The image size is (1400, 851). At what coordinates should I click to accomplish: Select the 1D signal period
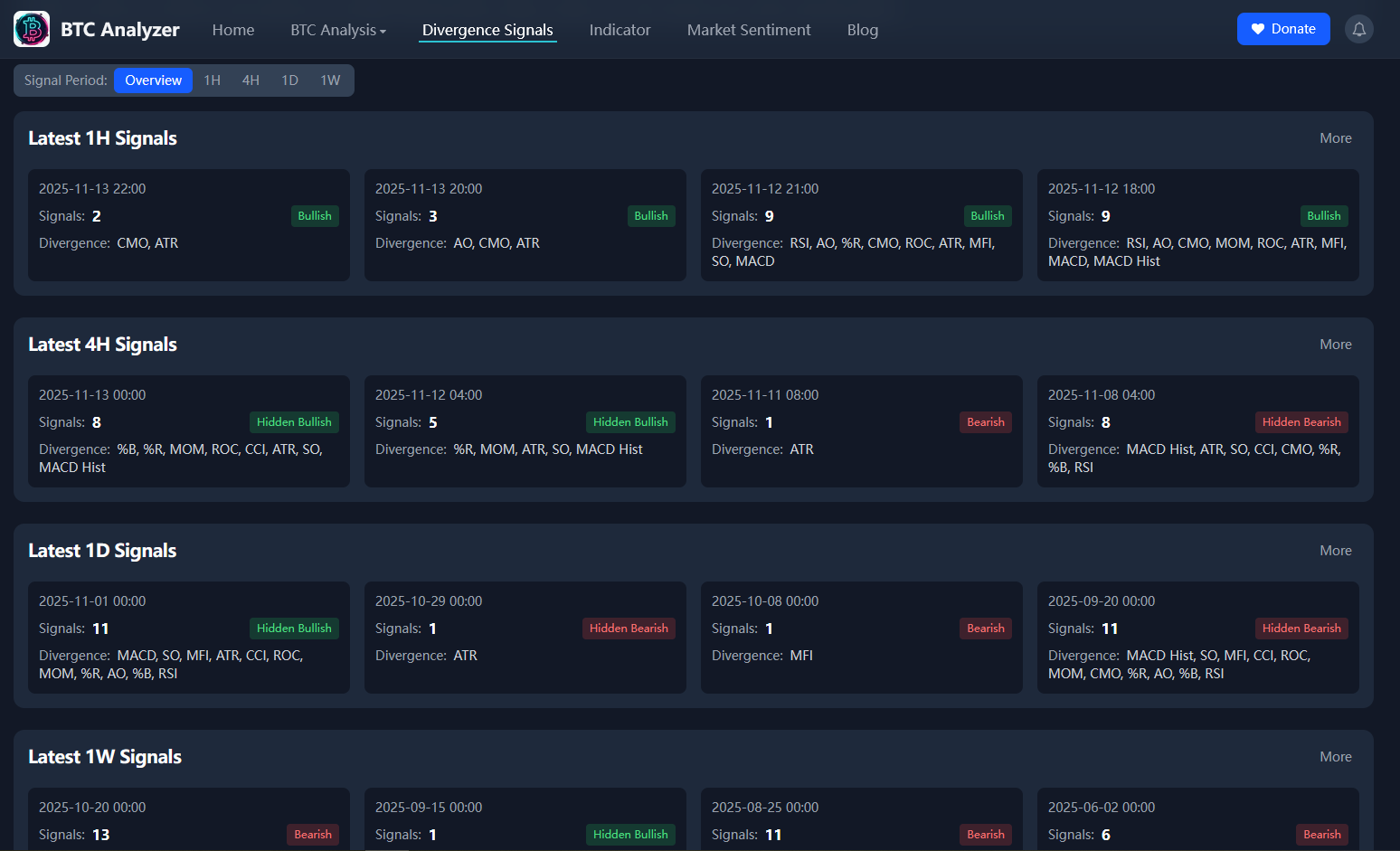(289, 80)
